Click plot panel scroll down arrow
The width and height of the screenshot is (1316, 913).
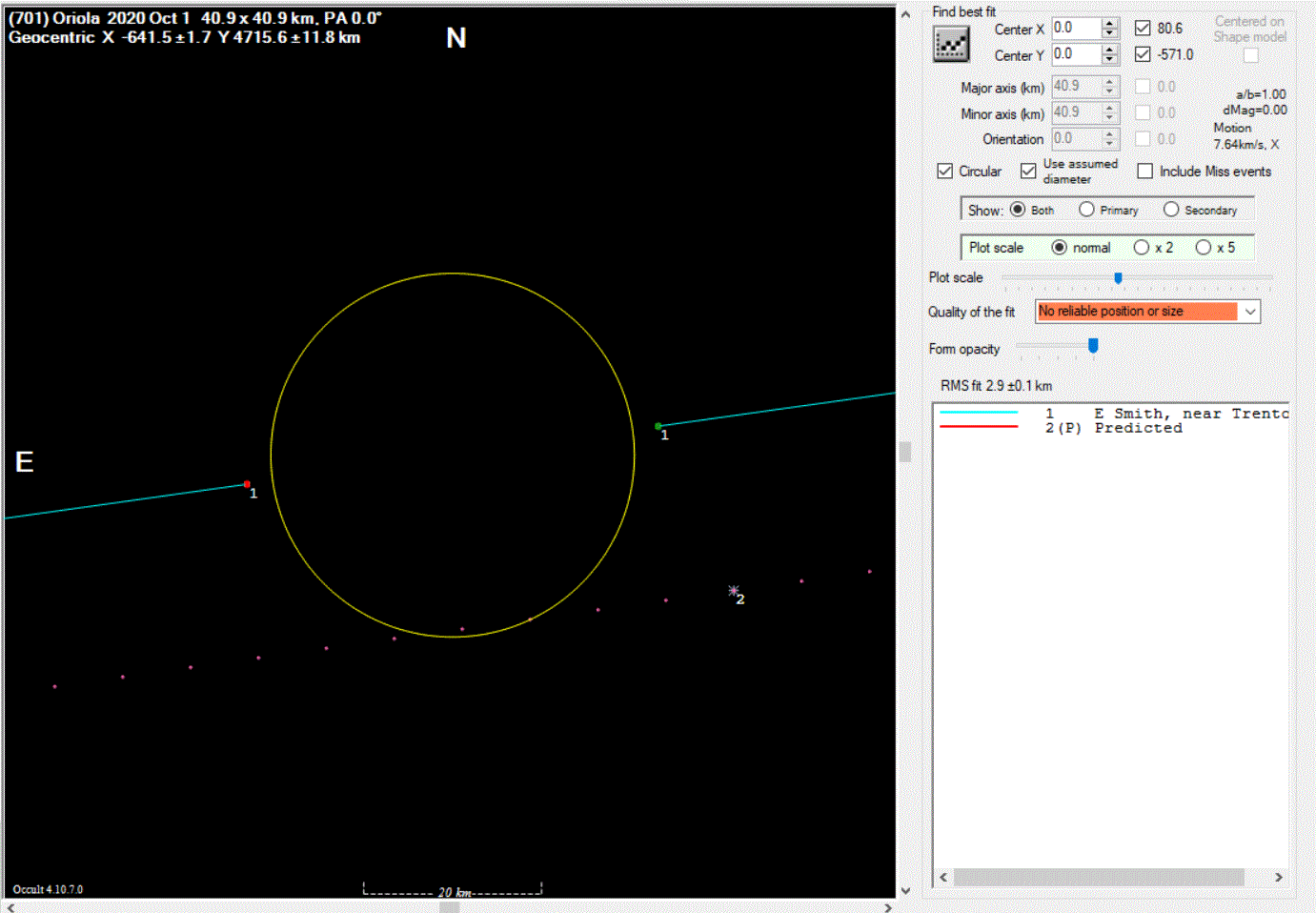[905, 891]
